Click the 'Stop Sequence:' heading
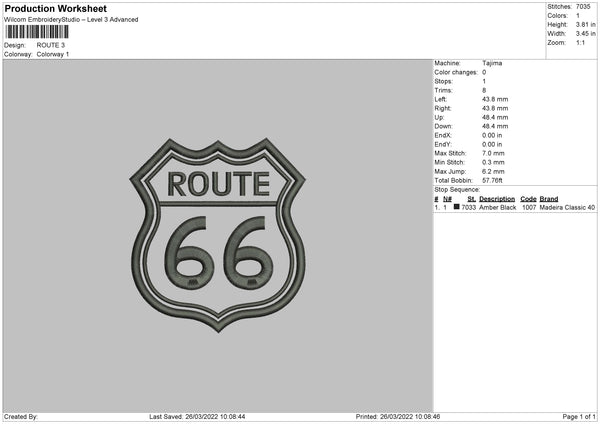600x424 pixels. click(457, 190)
